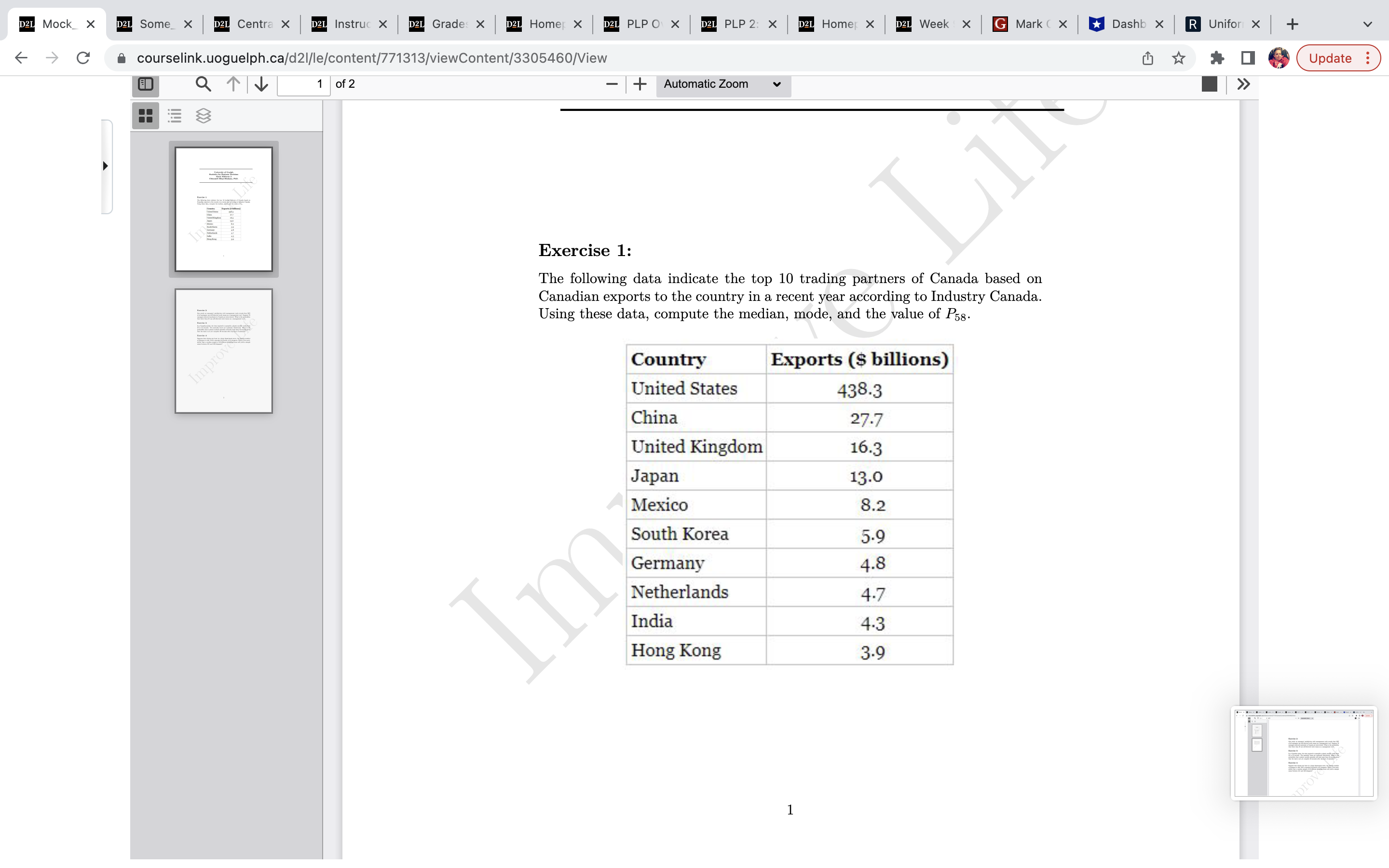Toggle page thumbnails view in sidebar
Viewport: 1389px width, 868px height.
145,116
